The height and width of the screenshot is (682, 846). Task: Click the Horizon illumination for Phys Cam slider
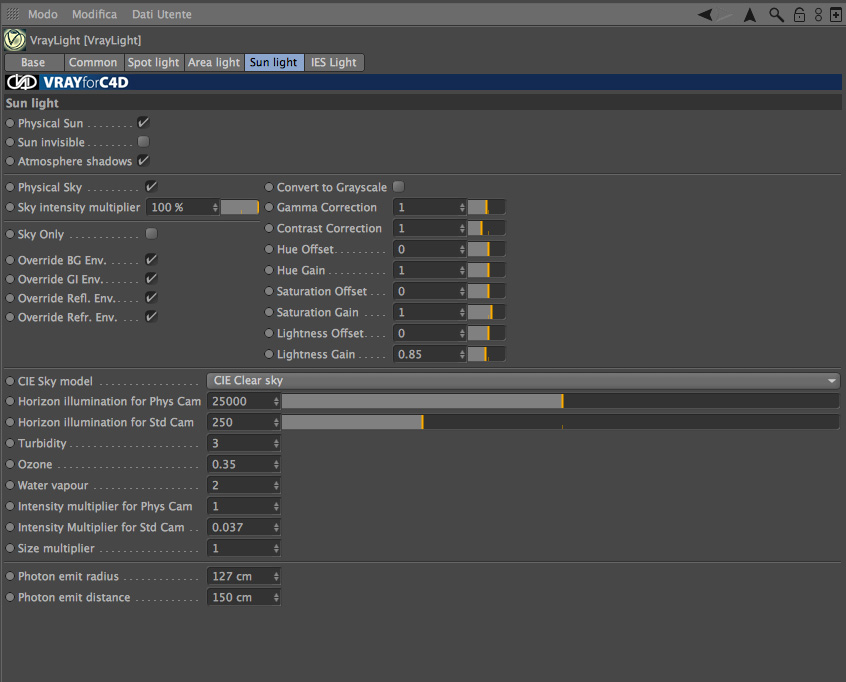tap(560, 401)
